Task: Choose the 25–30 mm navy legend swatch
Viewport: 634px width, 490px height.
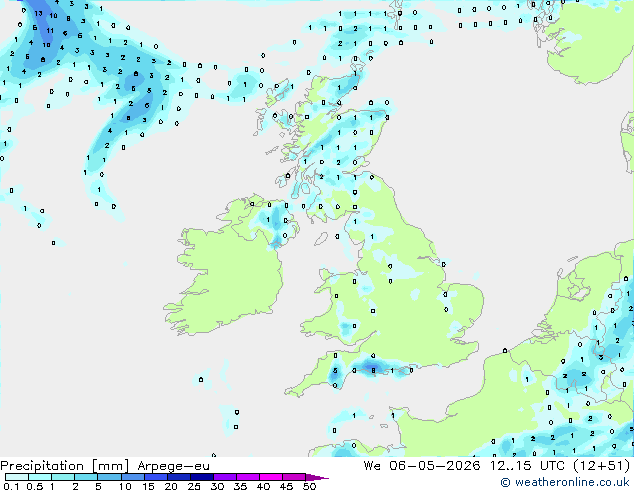Action: pyautogui.click(x=202, y=477)
